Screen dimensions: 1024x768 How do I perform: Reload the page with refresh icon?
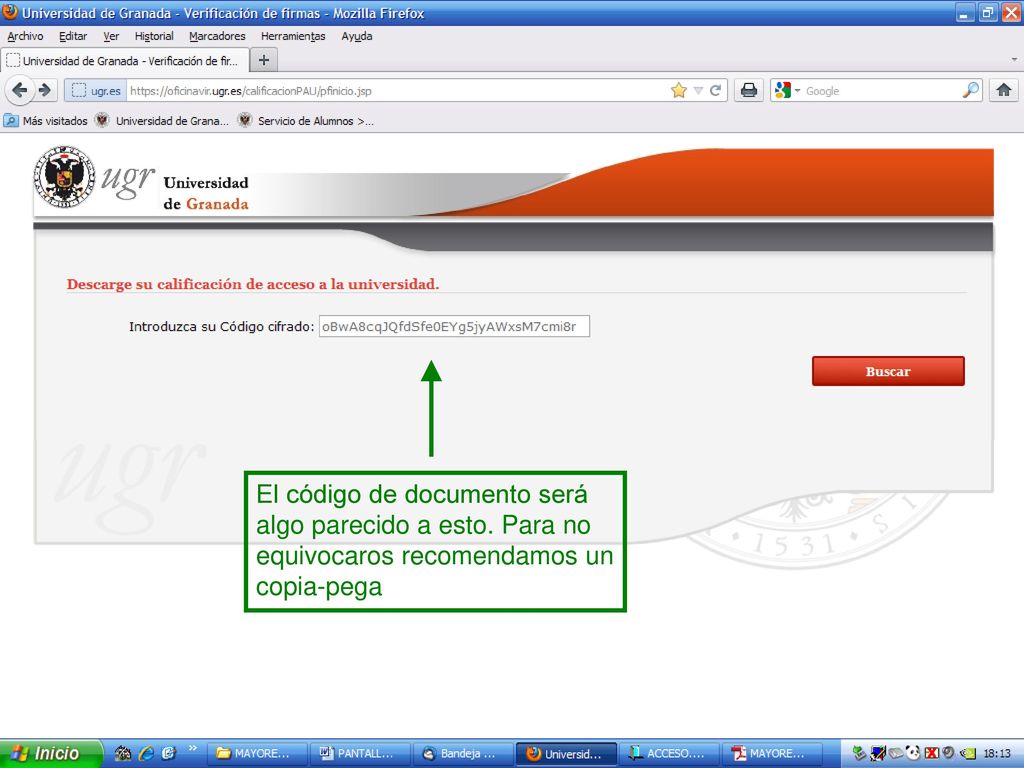715,91
